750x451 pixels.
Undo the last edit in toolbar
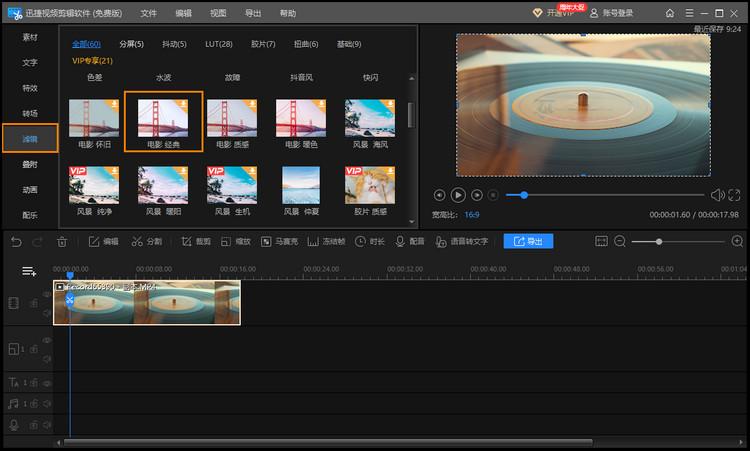16,242
